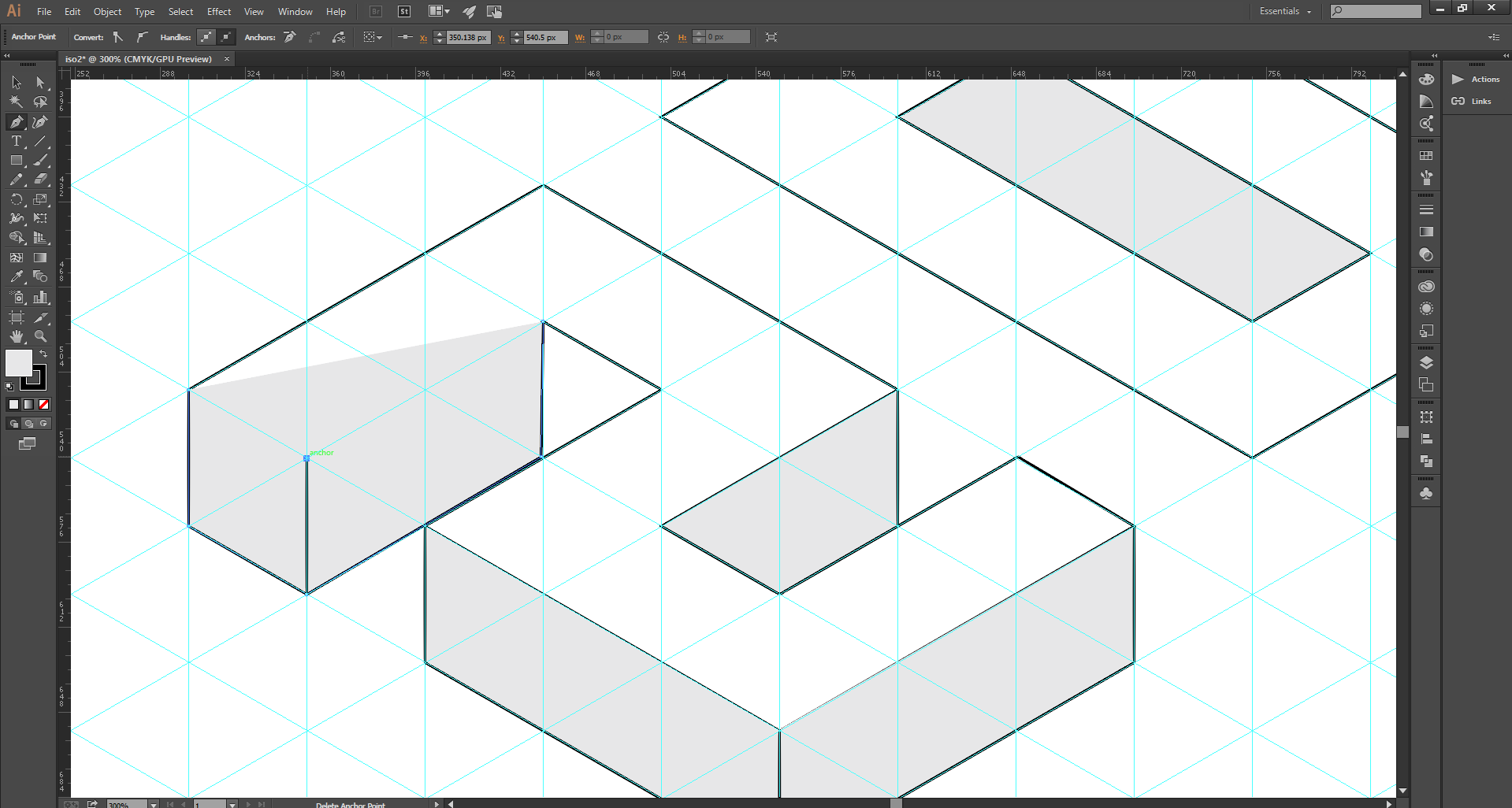Screen dimensions: 1512x808
Task: Toggle constrain width and height proportions
Action: (x=663, y=37)
